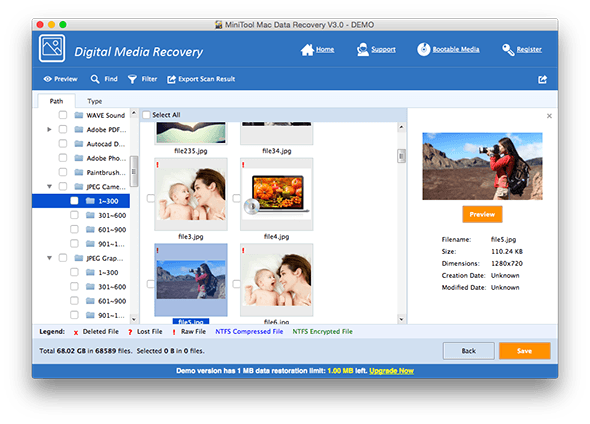Click the file list scroll down arrow

tap(401, 319)
